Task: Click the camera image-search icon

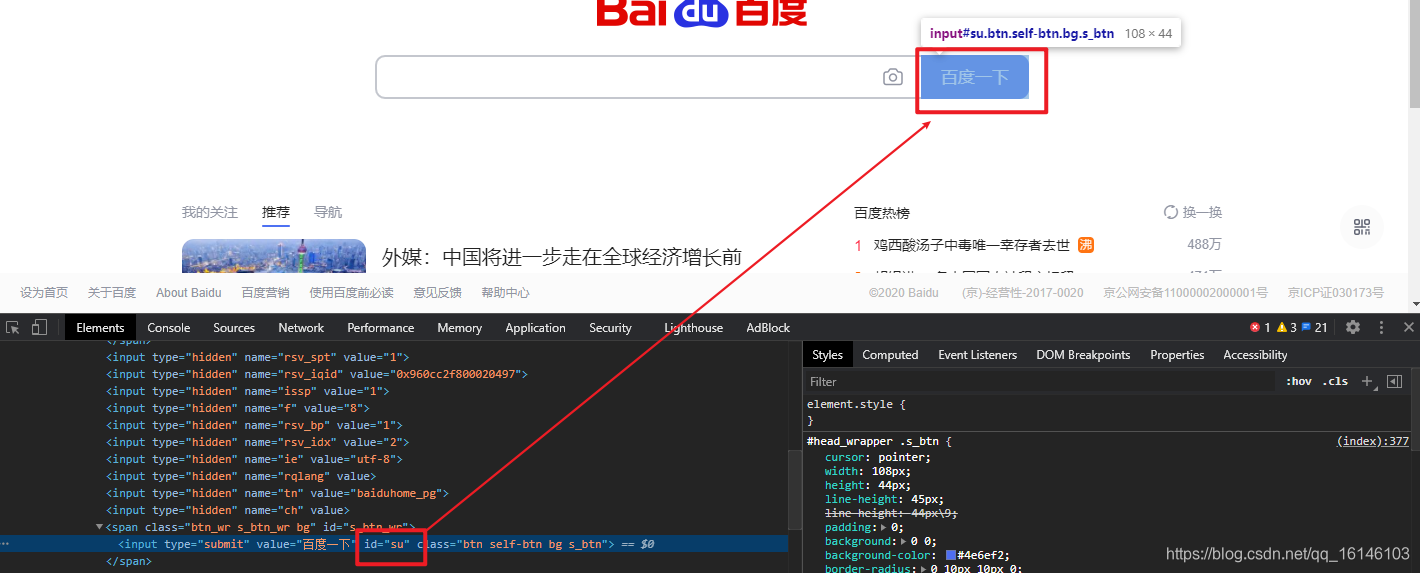Action: click(893, 77)
